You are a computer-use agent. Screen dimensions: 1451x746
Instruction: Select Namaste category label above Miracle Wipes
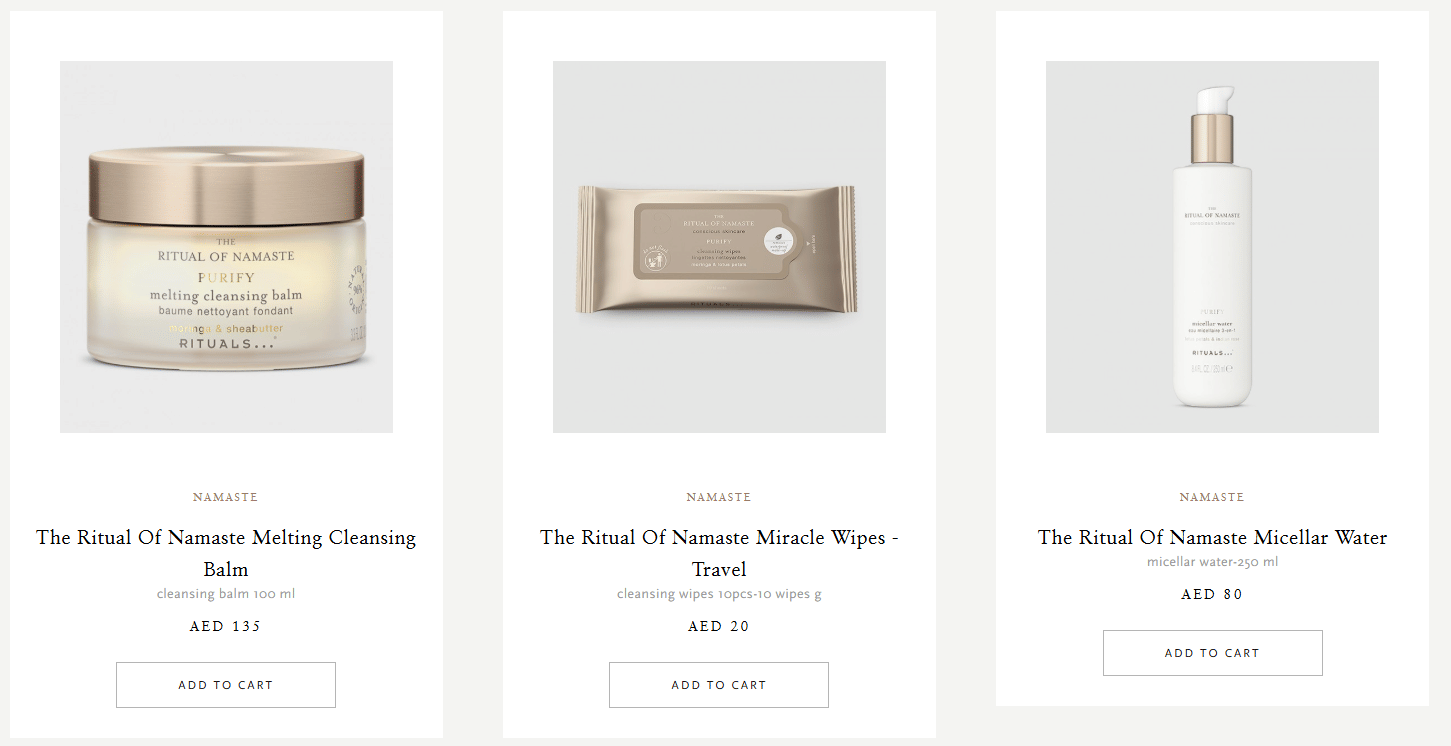(719, 497)
